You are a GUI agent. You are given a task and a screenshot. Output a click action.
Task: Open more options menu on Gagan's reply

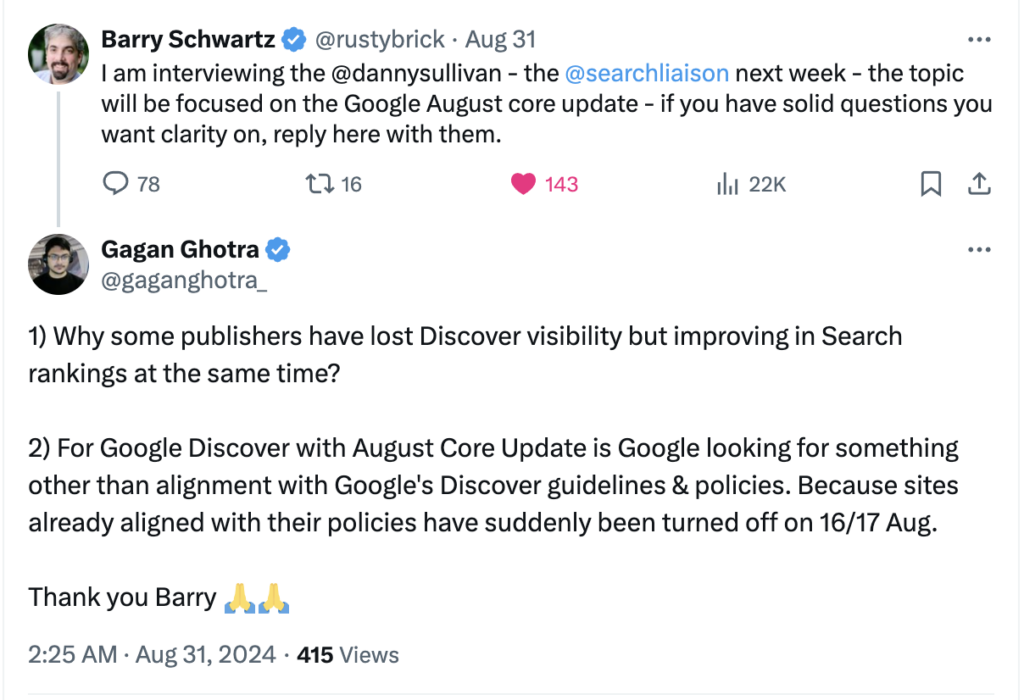[x=979, y=250]
